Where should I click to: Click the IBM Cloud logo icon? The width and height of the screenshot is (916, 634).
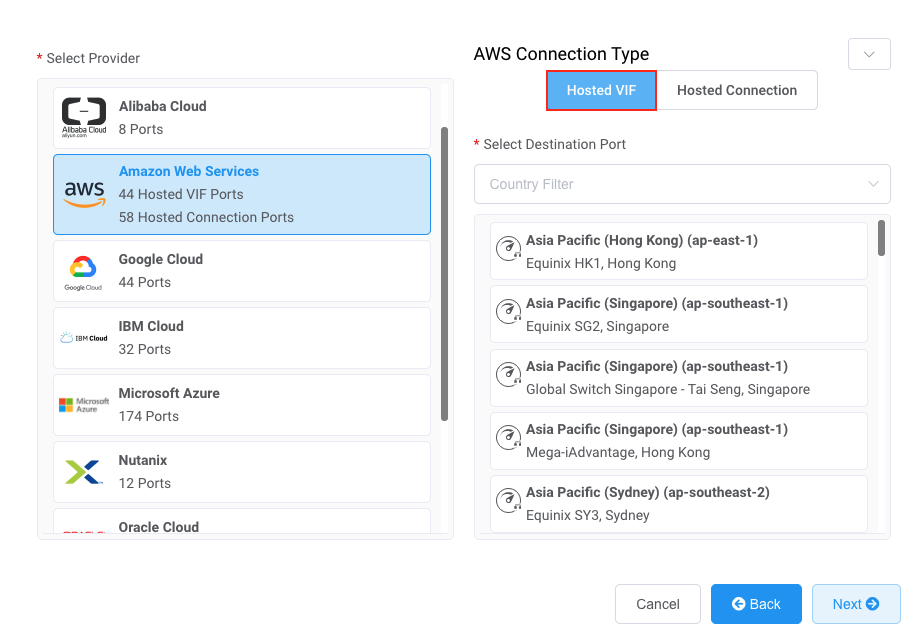(84, 338)
